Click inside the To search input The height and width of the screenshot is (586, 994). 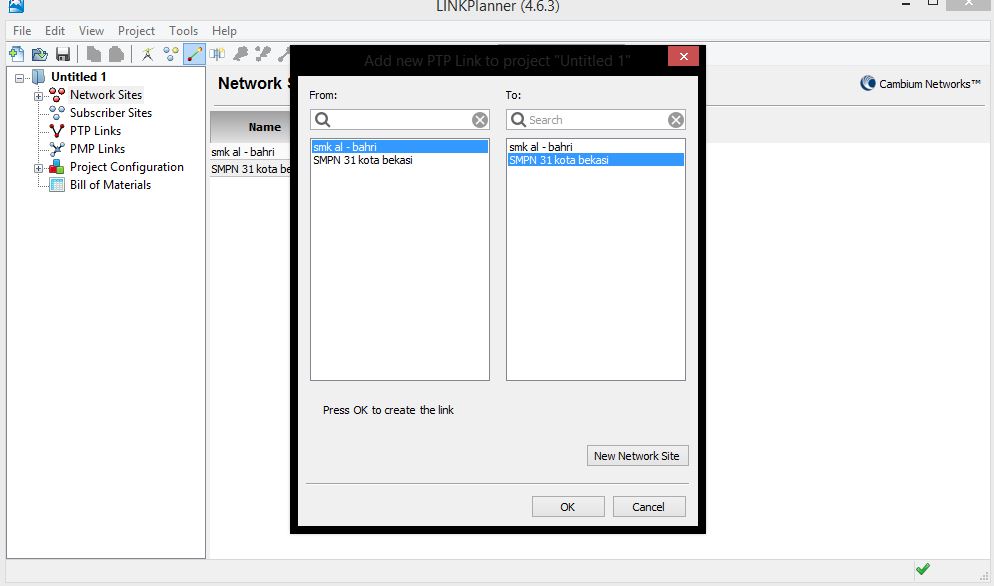point(596,120)
